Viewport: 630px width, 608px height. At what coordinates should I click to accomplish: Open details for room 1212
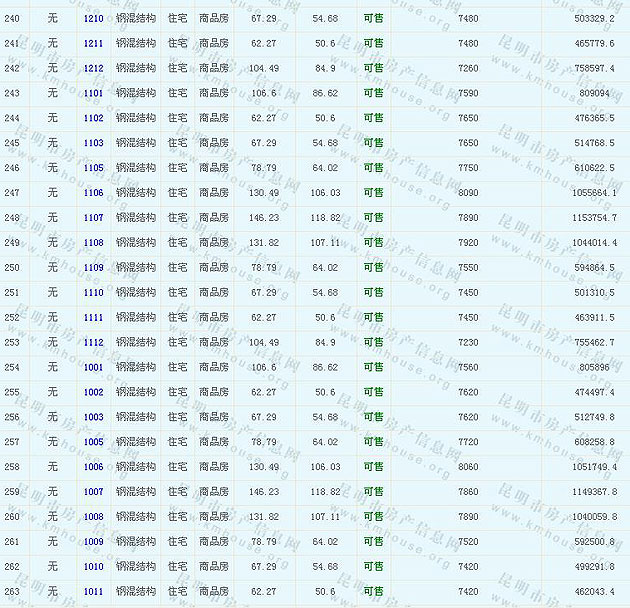[x=93, y=69]
